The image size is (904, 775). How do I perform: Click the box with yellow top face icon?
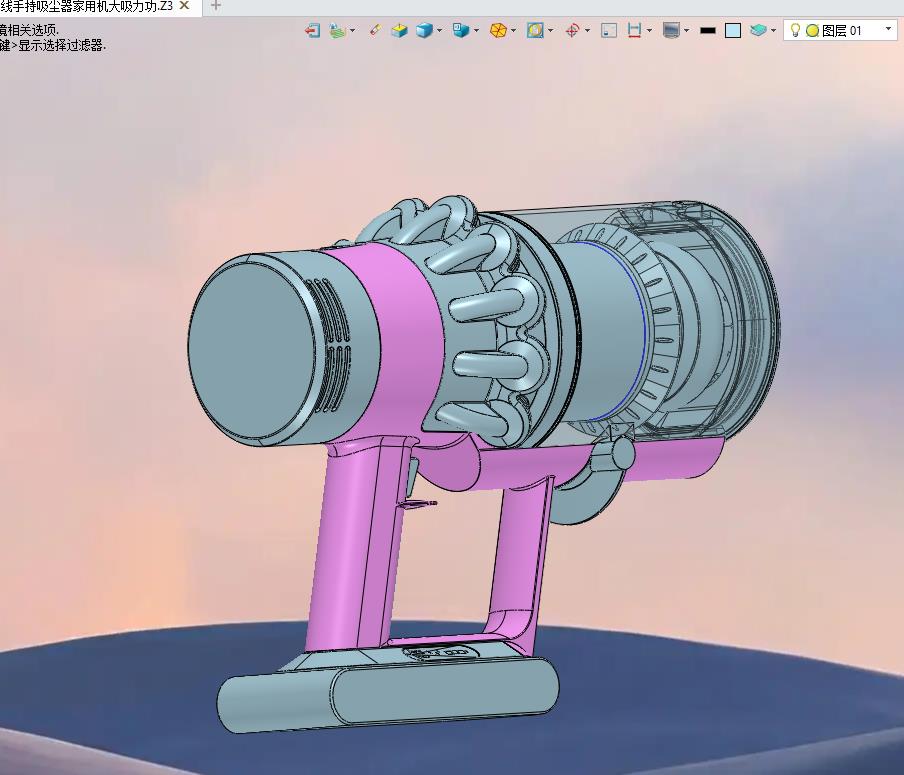coord(399,30)
